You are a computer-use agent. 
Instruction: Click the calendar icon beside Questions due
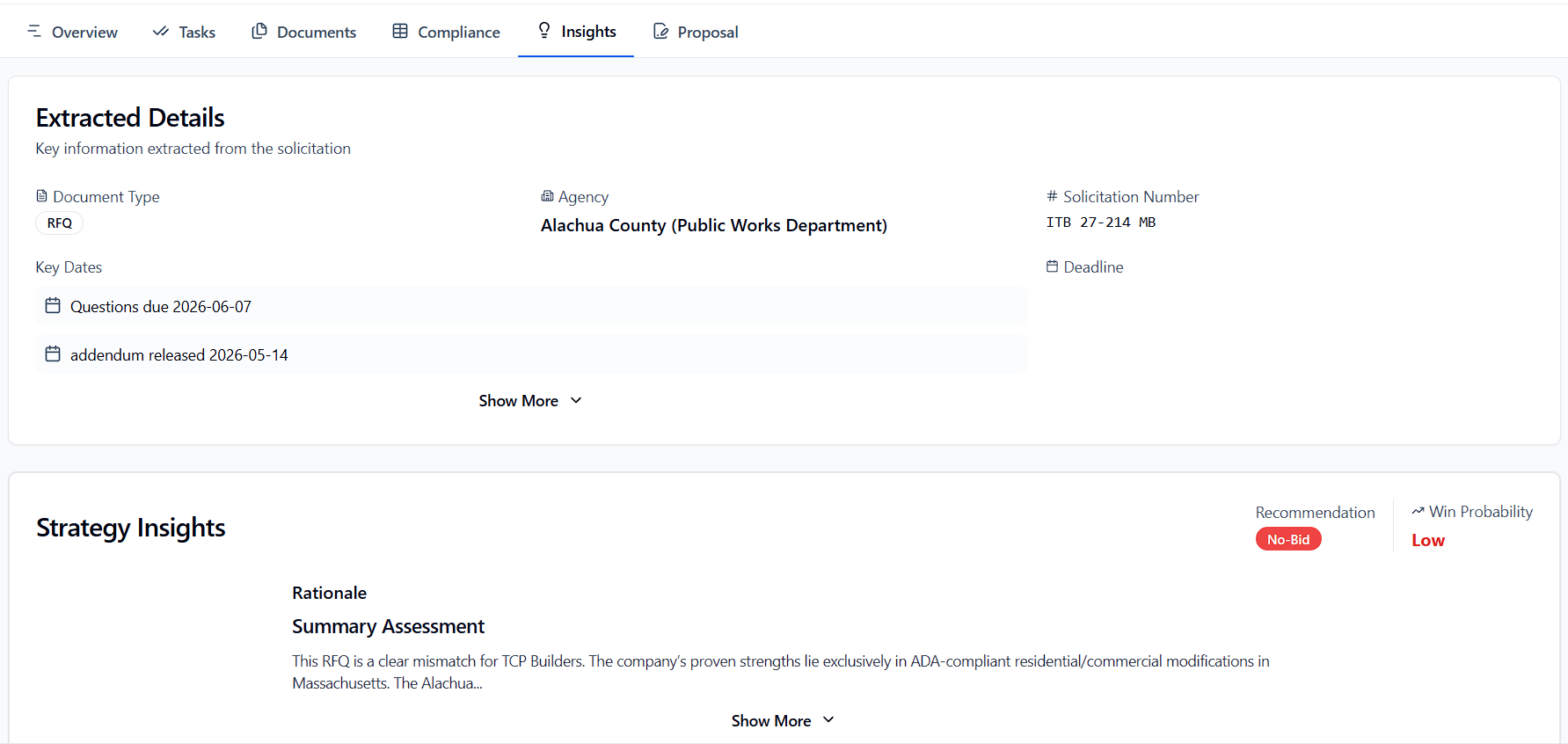tap(53, 305)
